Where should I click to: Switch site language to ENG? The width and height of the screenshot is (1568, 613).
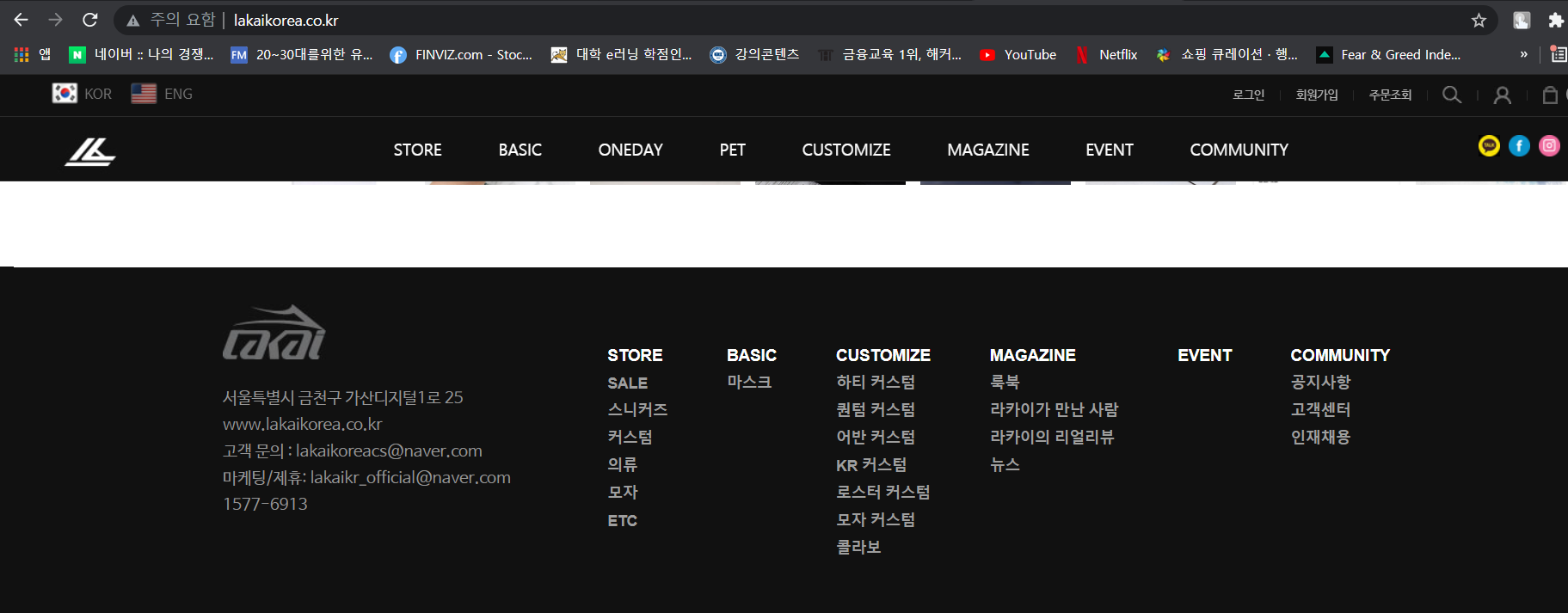162,94
